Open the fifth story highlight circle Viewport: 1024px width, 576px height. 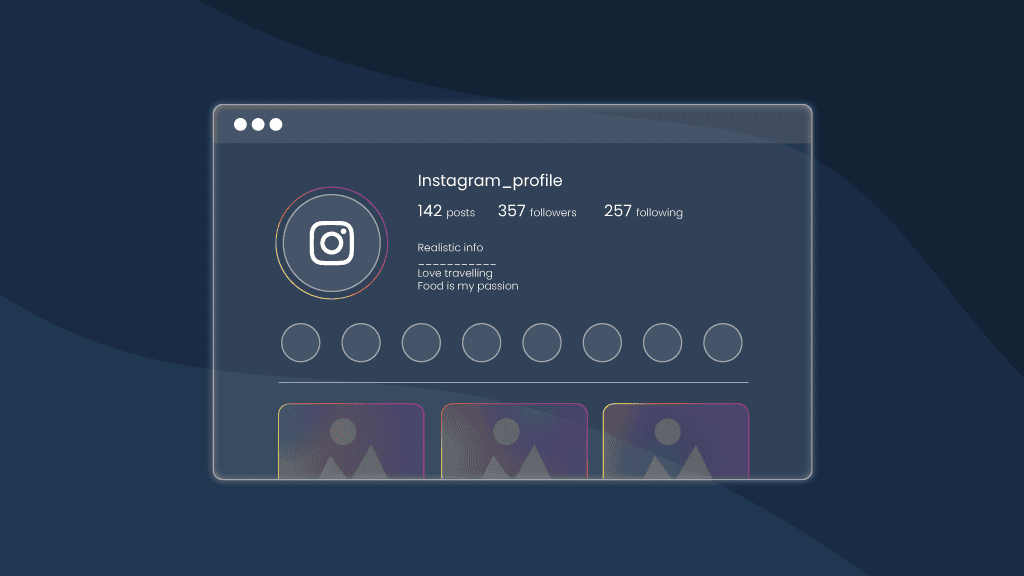(542, 342)
